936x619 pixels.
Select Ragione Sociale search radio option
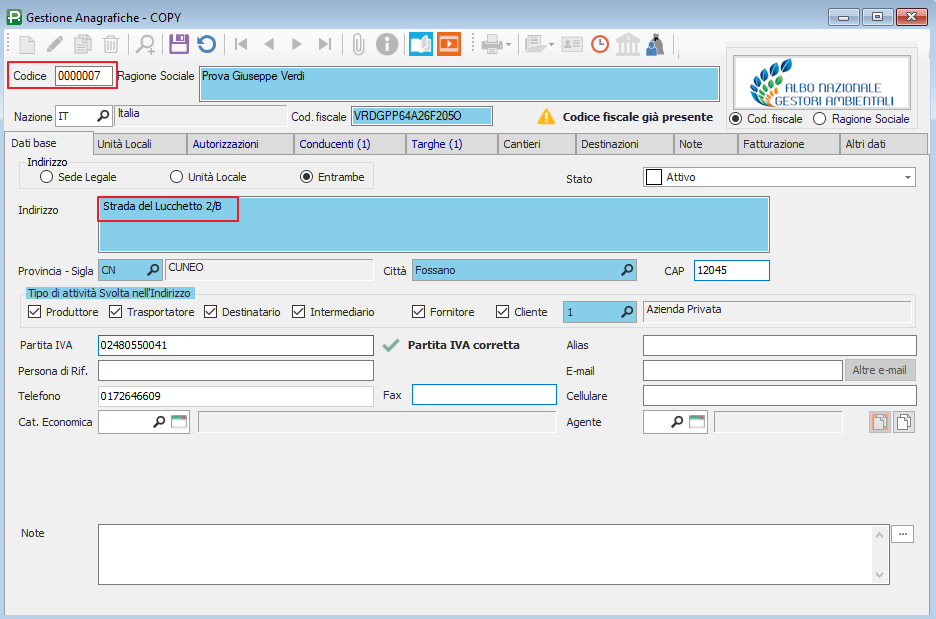pos(820,119)
